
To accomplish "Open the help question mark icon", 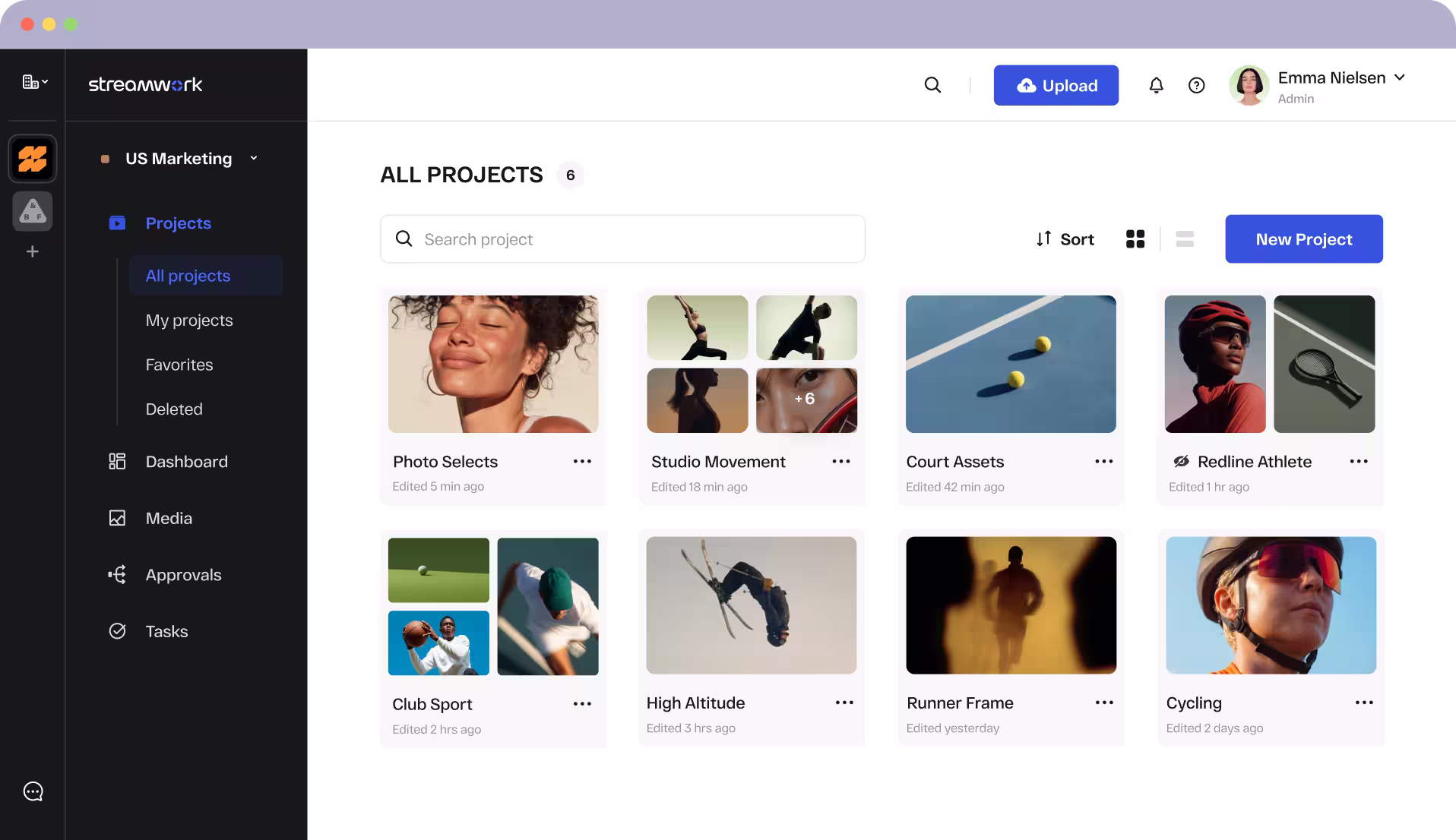I will 1196,85.
